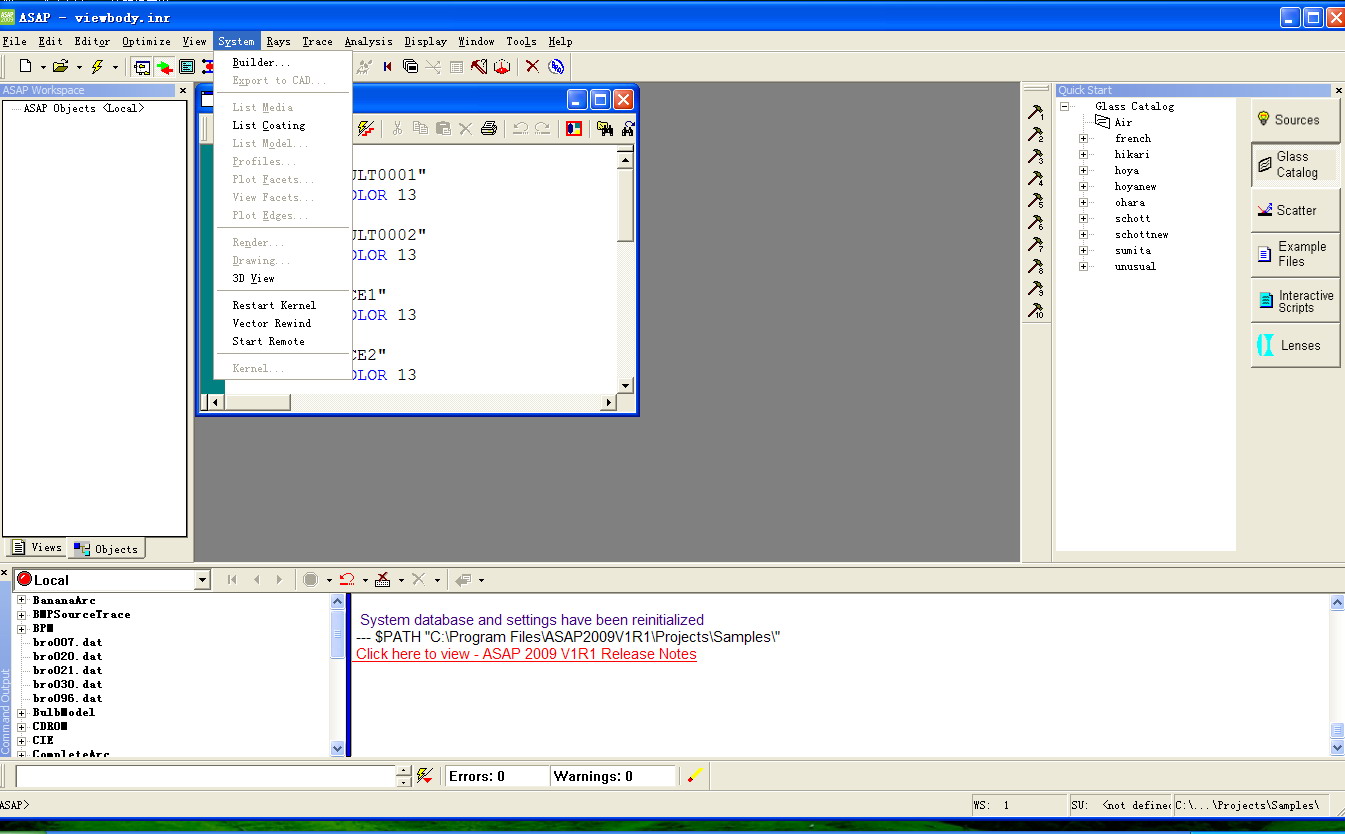Image resolution: width=1345 pixels, height=834 pixels.
Task: Click hammer icon number 1 in the strip
Action: (1036, 112)
